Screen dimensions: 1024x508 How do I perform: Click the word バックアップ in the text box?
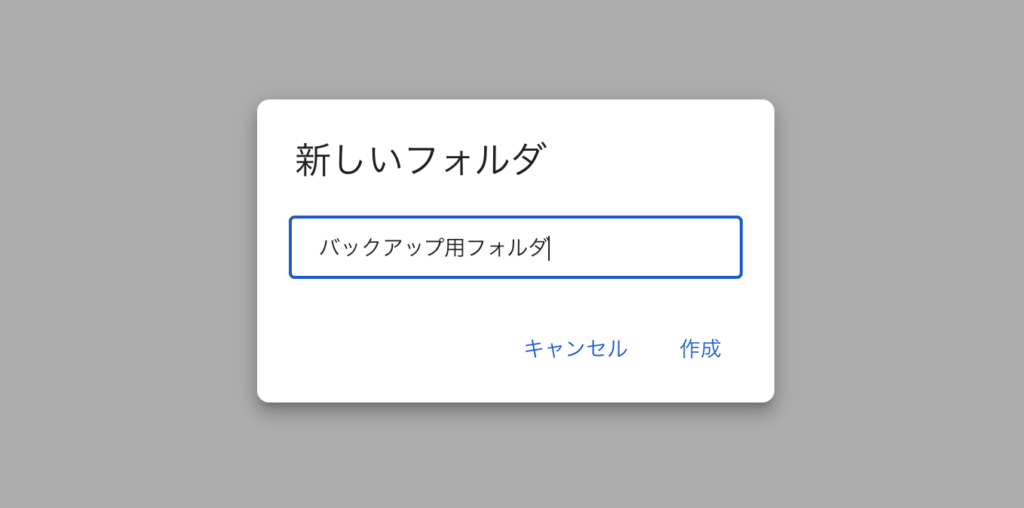[x=380, y=247]
